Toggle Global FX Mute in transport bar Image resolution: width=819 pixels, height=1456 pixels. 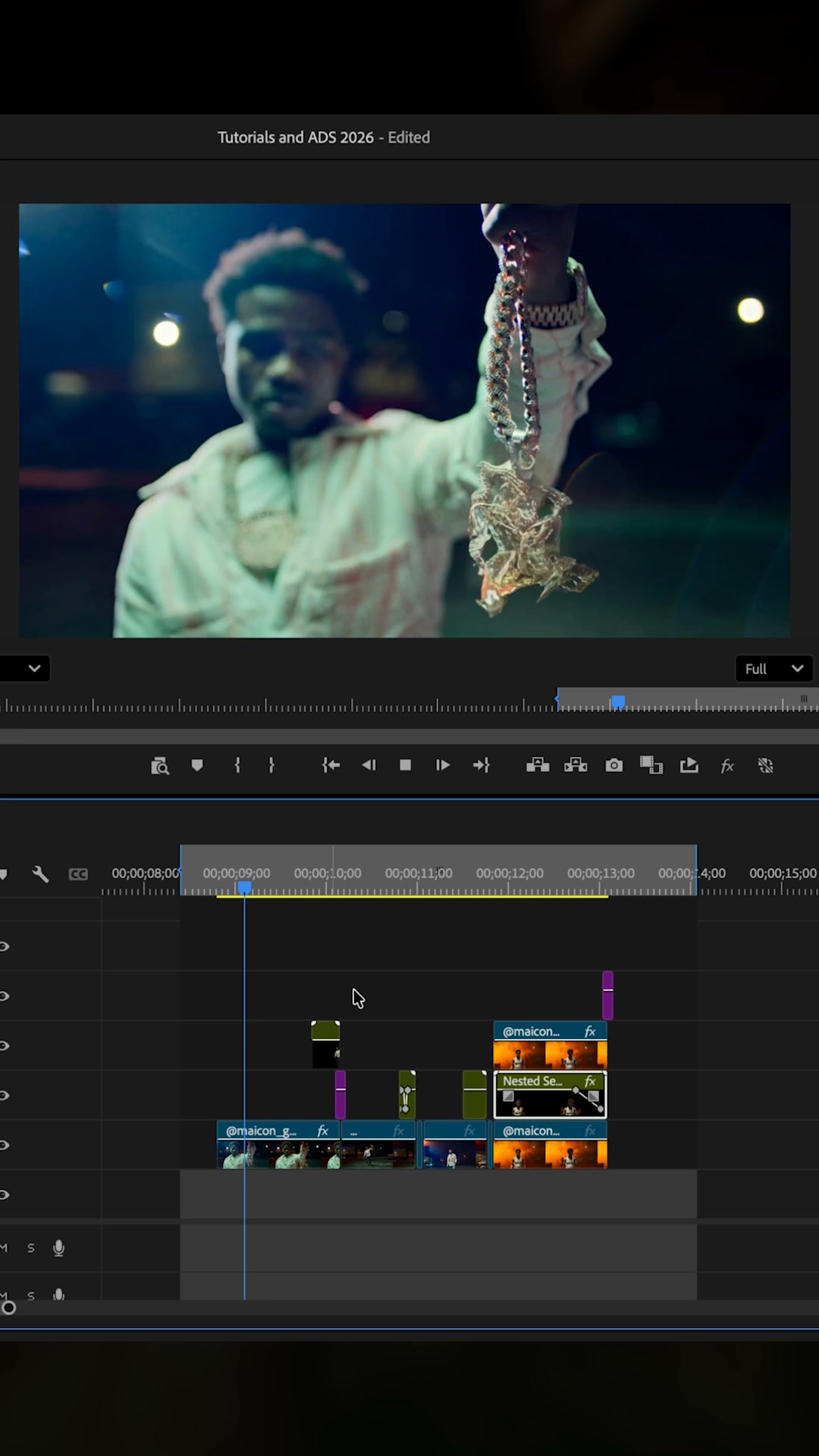pos(727,766)
